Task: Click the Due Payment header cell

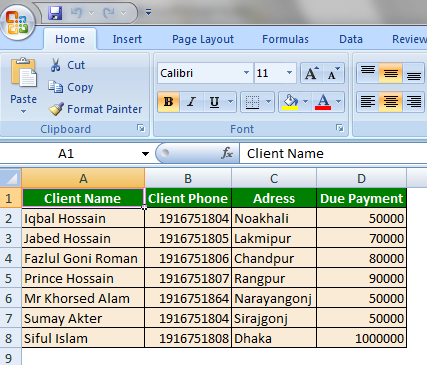Action: click(361, 198)
